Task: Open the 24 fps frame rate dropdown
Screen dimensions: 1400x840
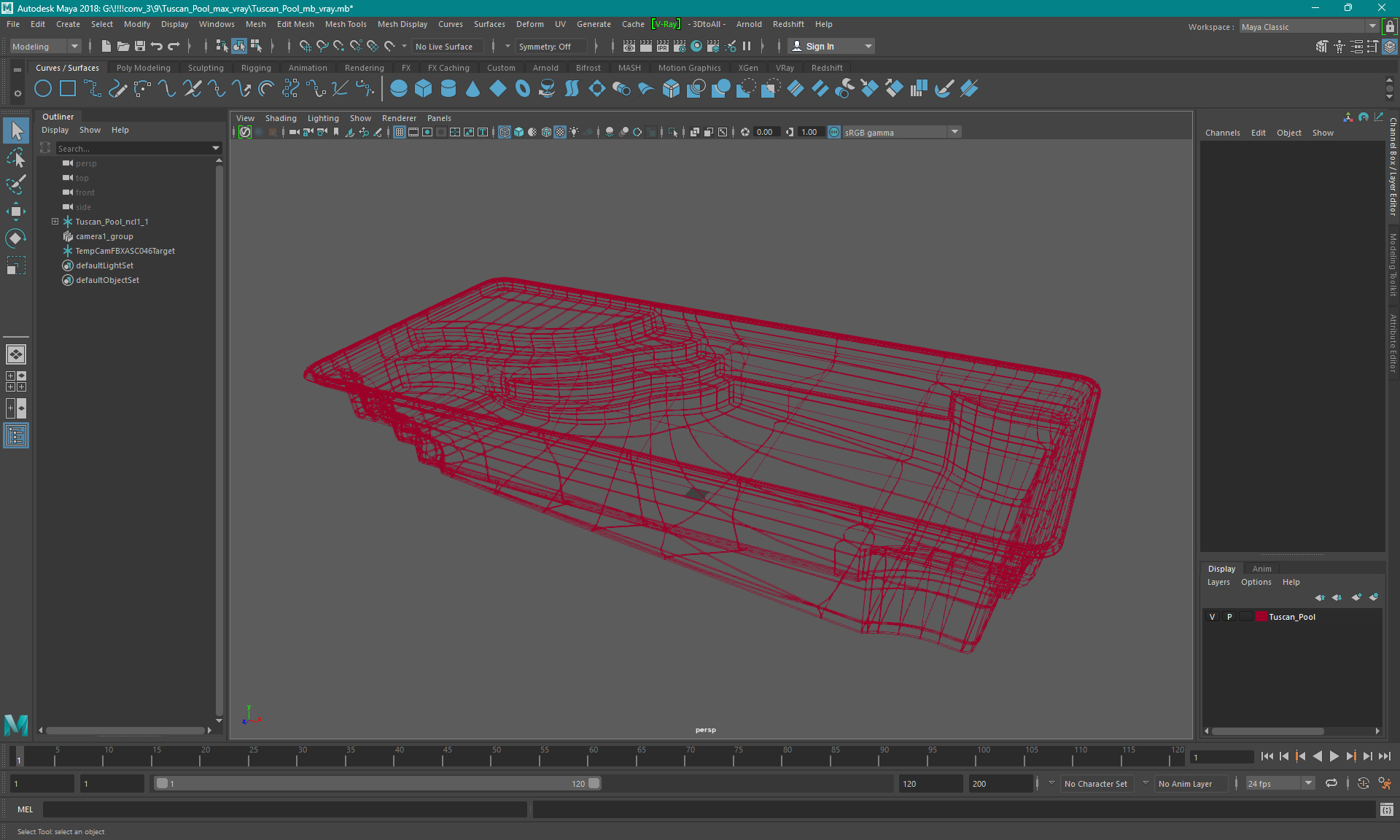Action: [x=1279, y=783]
